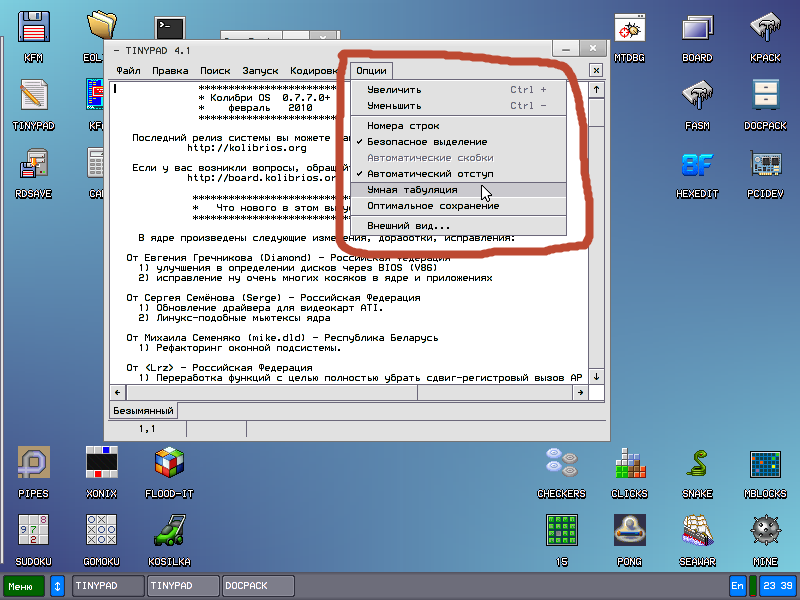Launch the FASM assembler icon
The height and width of the screenshot is (600, 800).
coord(697,97)
